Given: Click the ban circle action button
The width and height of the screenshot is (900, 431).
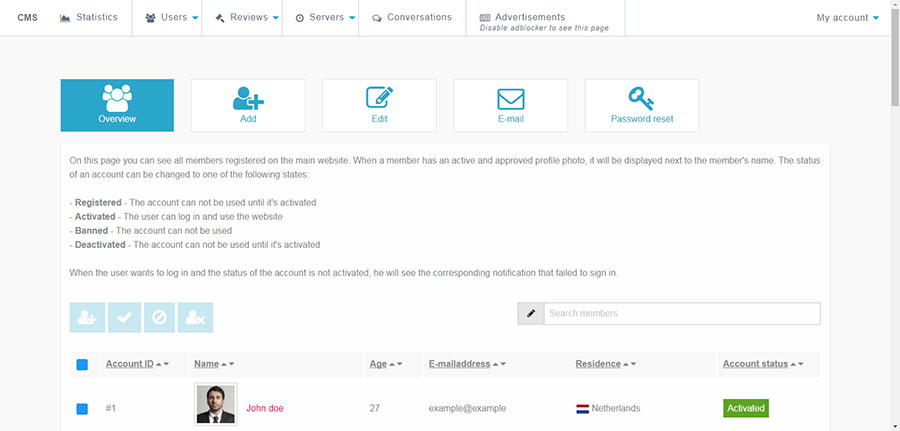Looking at the screenshot, I should click(x=160, y=317).
